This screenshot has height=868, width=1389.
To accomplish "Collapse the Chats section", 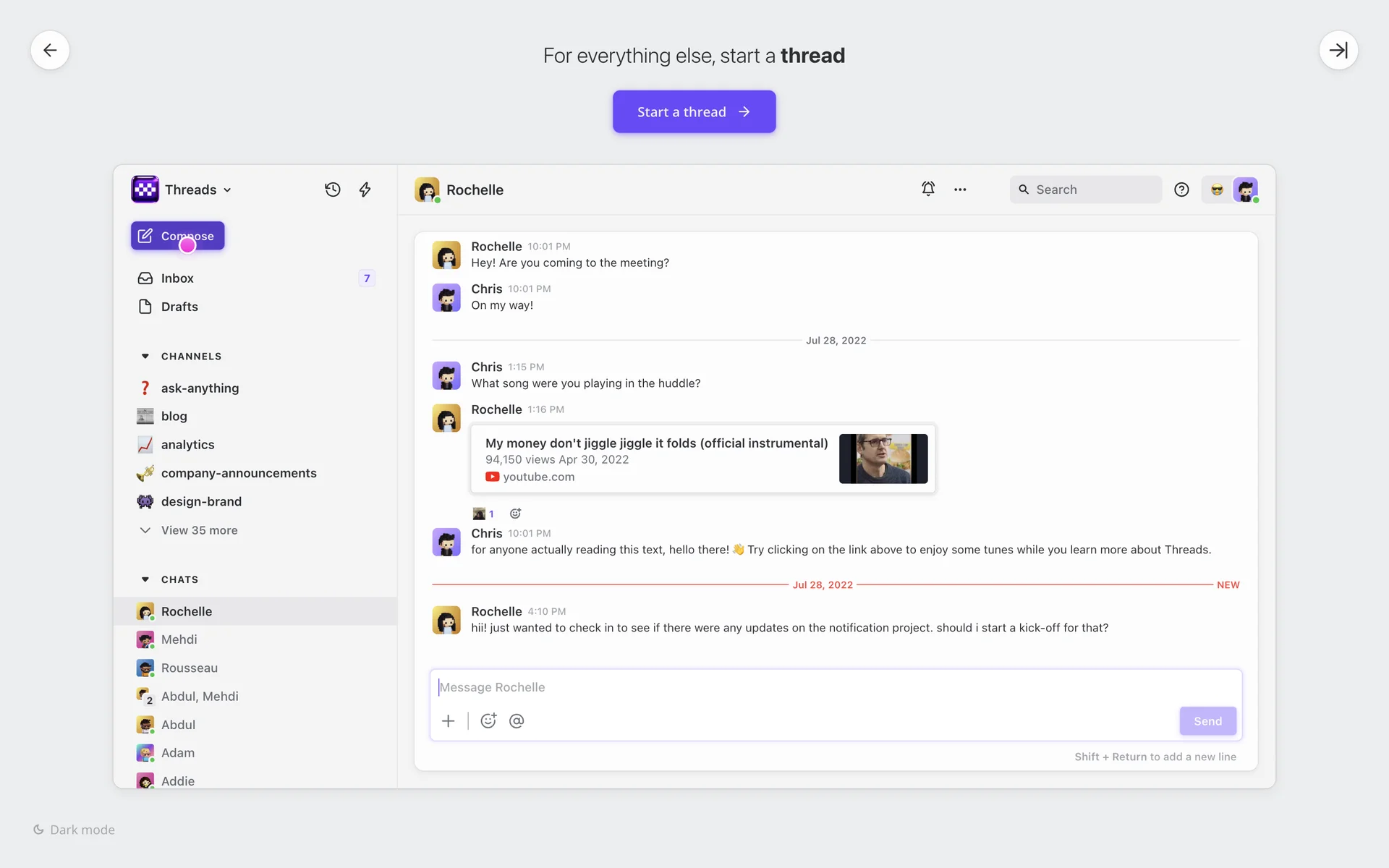I will click(145, 579).
